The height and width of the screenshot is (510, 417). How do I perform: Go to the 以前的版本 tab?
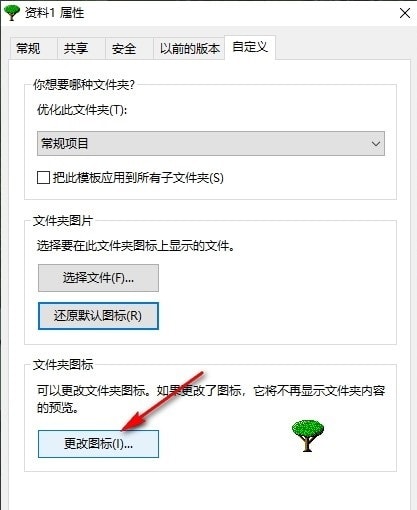click(190, 49)
